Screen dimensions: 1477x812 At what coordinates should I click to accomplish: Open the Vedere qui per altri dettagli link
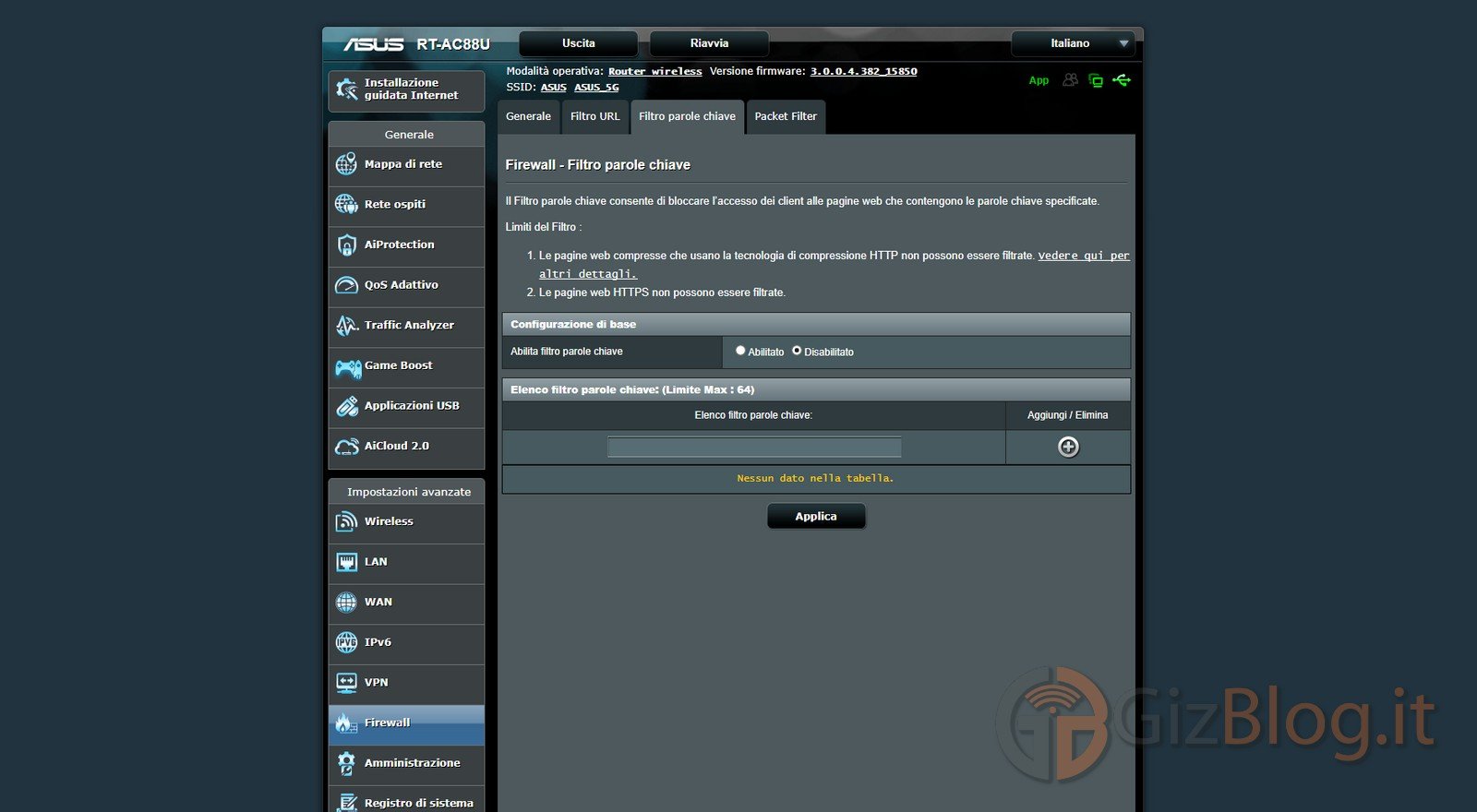coord(835,265)
